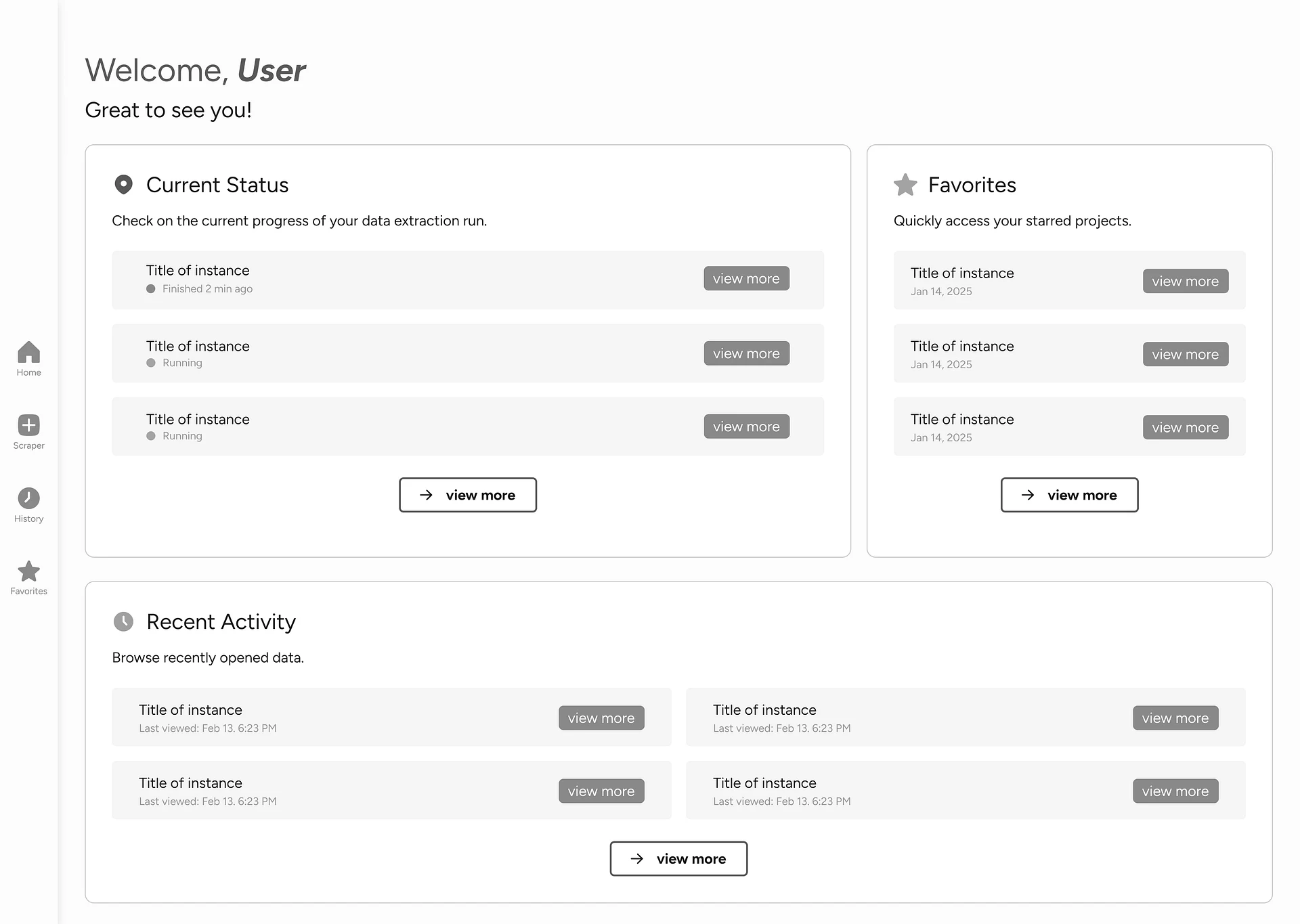View more on second Running instance
1300x924 pixels.
(746, 426)
